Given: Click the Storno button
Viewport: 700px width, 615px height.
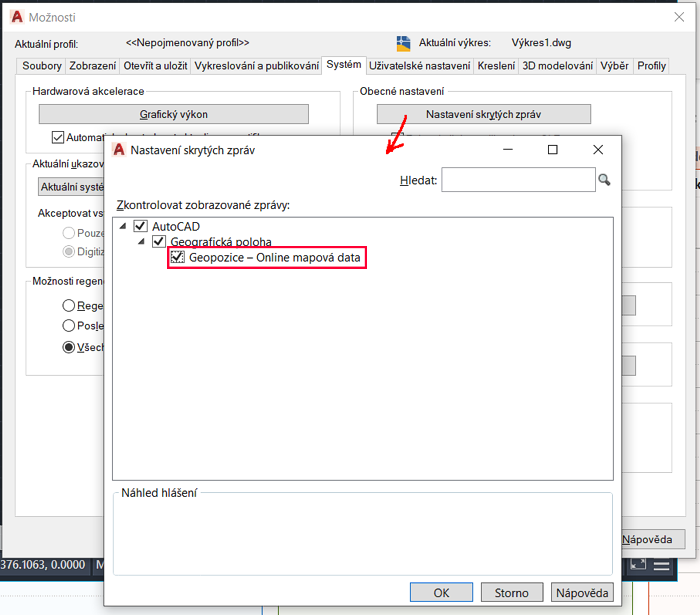Looking at the screenshot, I should [511, 592].
